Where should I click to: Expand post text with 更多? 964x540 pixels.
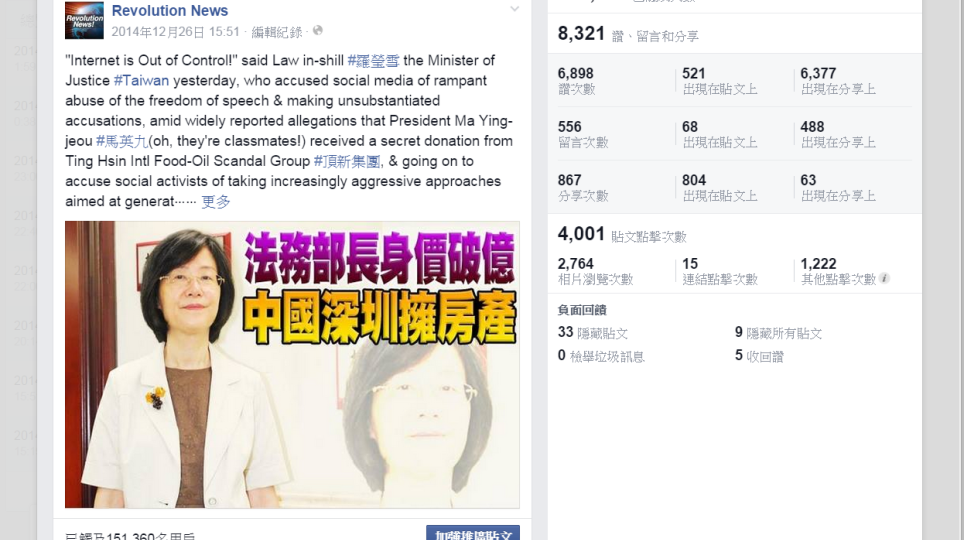click(216, 201)
